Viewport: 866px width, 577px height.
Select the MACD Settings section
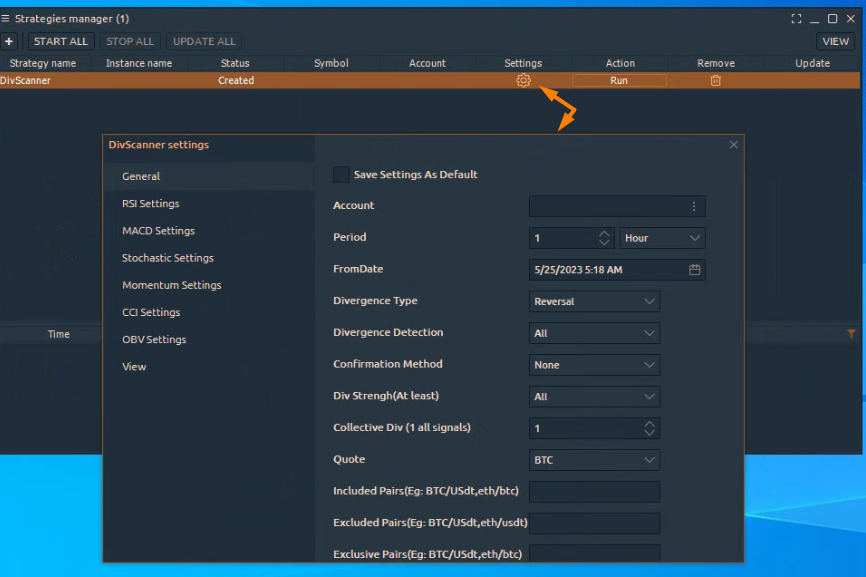[x=158, y=231]
